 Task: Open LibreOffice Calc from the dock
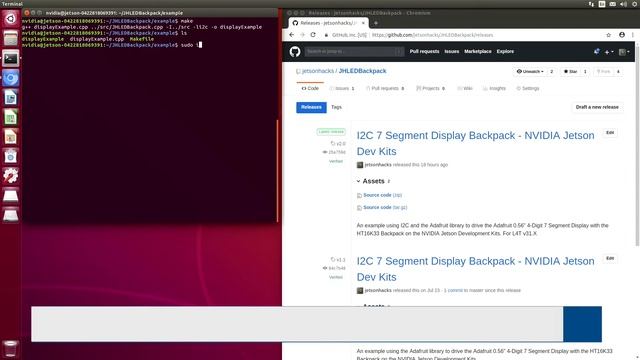click(11, 117)
